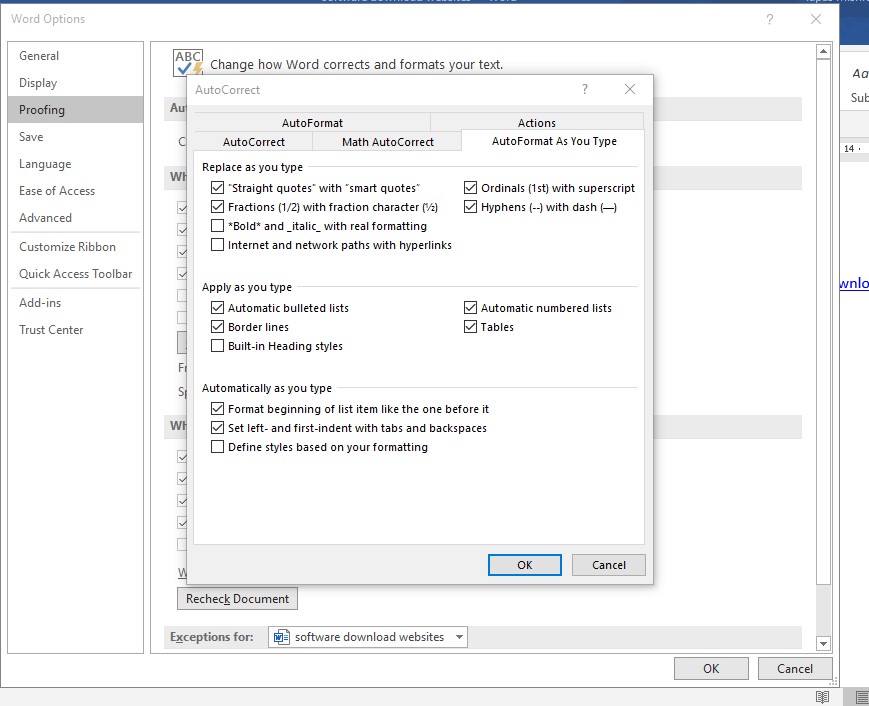Enable Built-in Heading styles checkbox

217,346
